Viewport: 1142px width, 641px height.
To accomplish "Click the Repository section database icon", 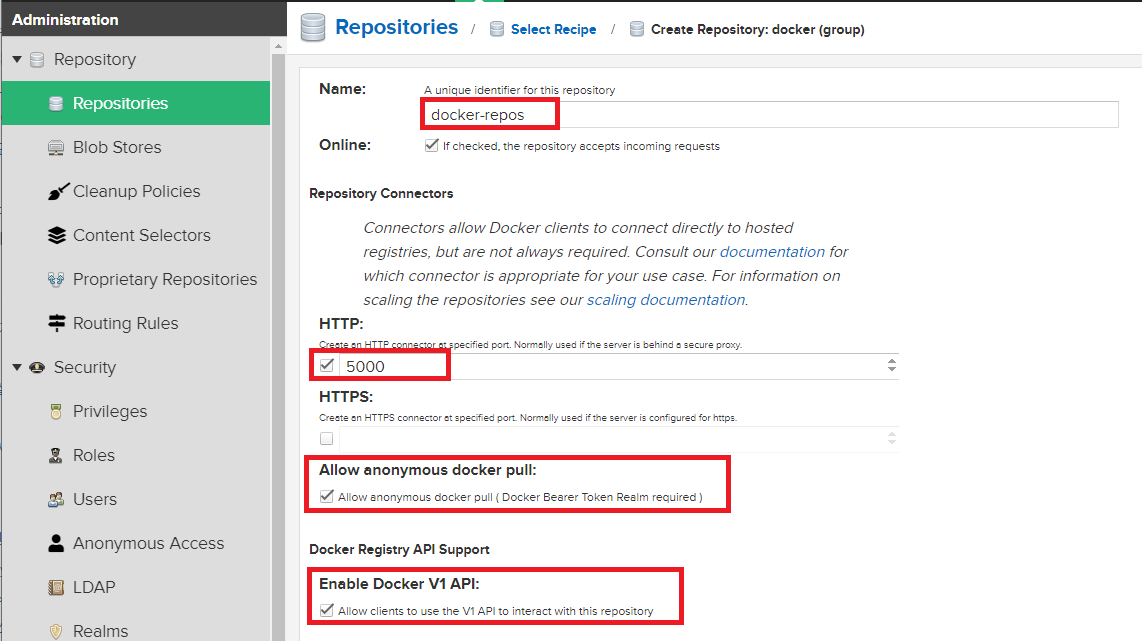I will click(37, 60).
